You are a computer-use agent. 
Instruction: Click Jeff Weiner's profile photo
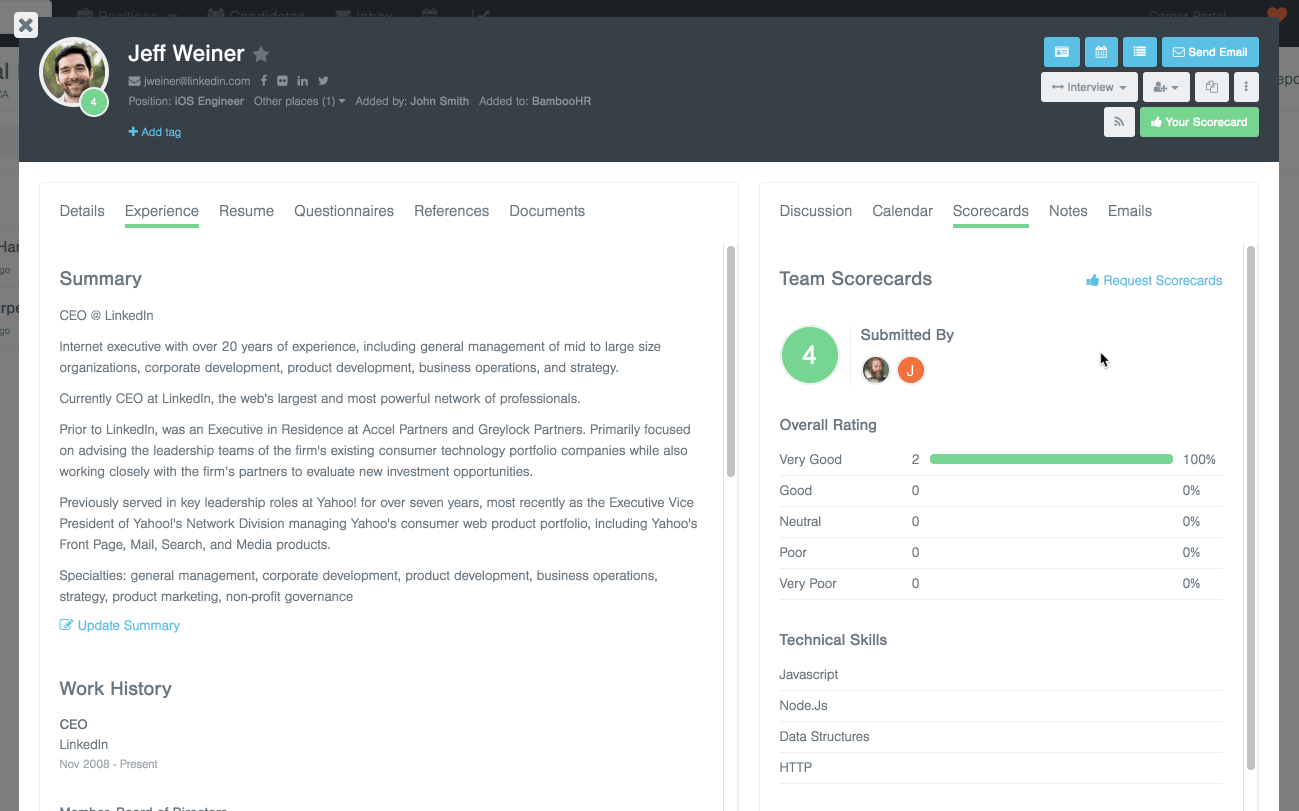[x=73, y=72]
